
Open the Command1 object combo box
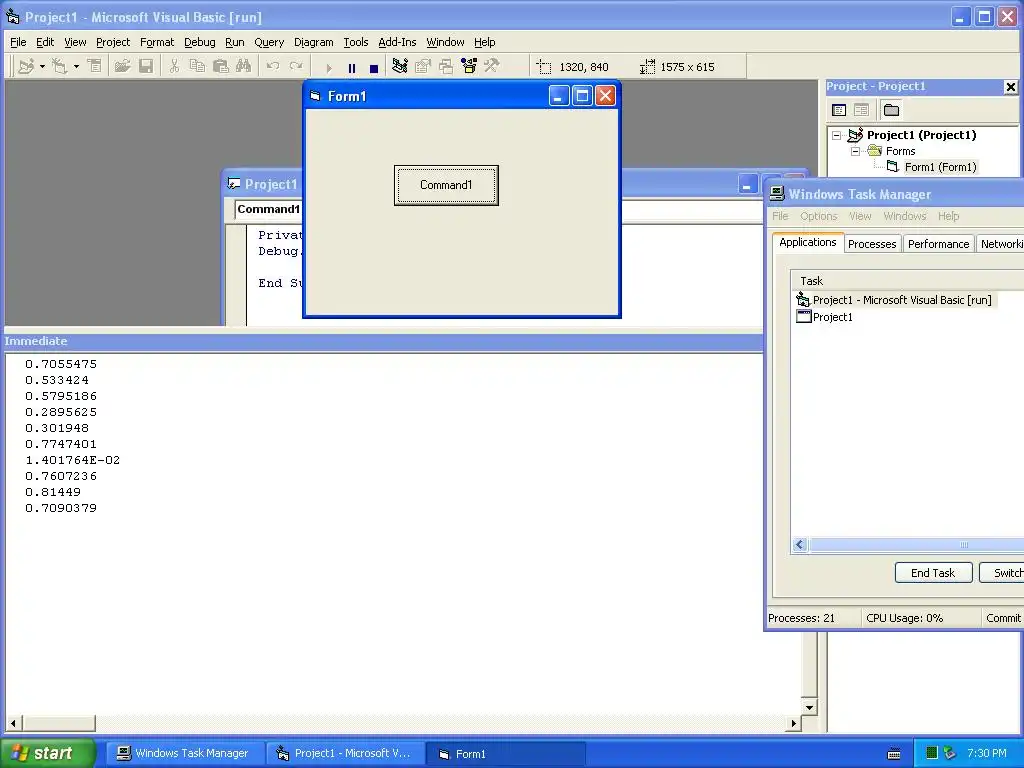(268, 209)
